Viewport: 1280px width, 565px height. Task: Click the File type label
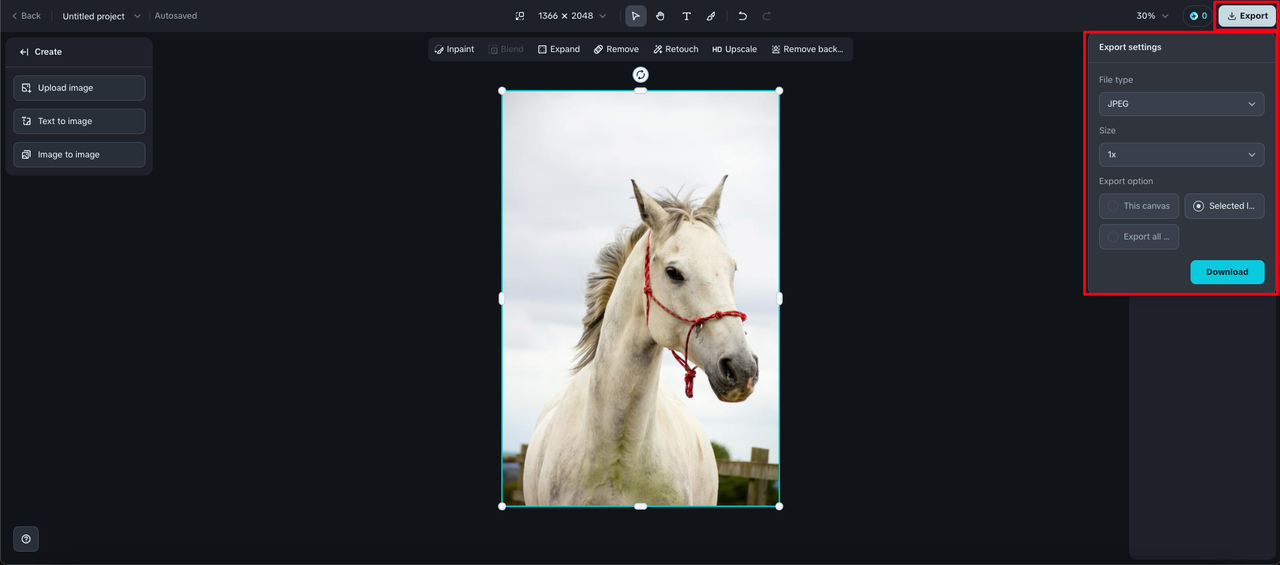point(1116,80)
